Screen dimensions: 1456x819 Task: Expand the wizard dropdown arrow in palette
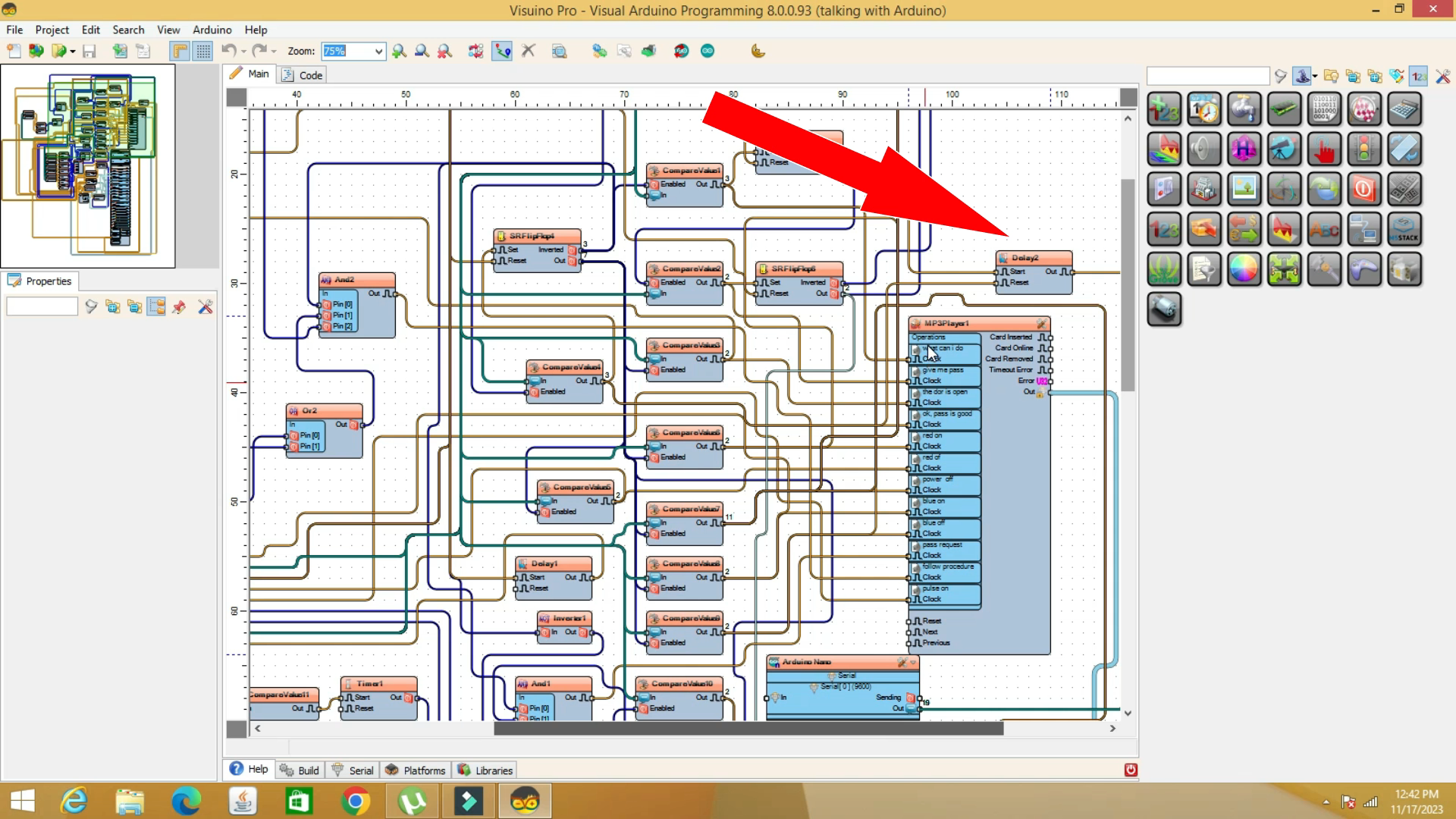(1315, 76)
